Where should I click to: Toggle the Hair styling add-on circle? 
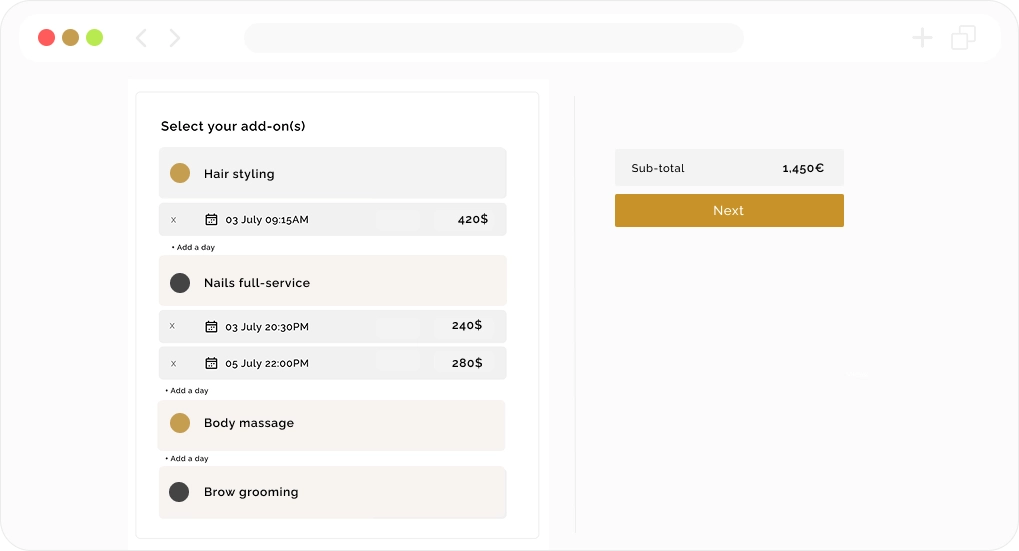coord(180,173)
